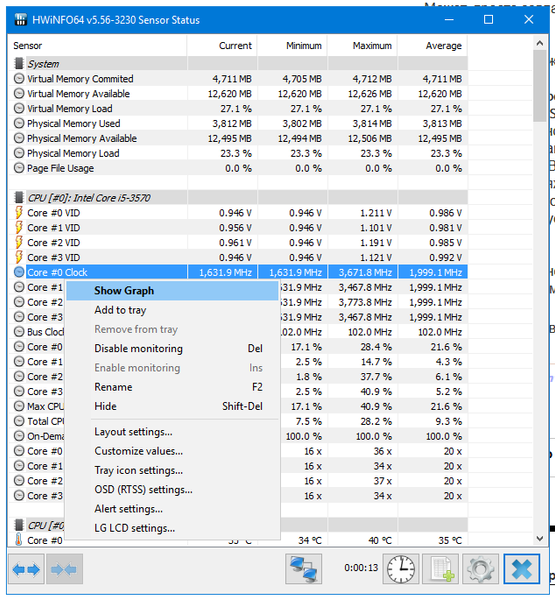Image resolution: width=555 pixels, height=600 pixels.
Task: Click the blue X close sensors icon
Action: coord(521,569)
